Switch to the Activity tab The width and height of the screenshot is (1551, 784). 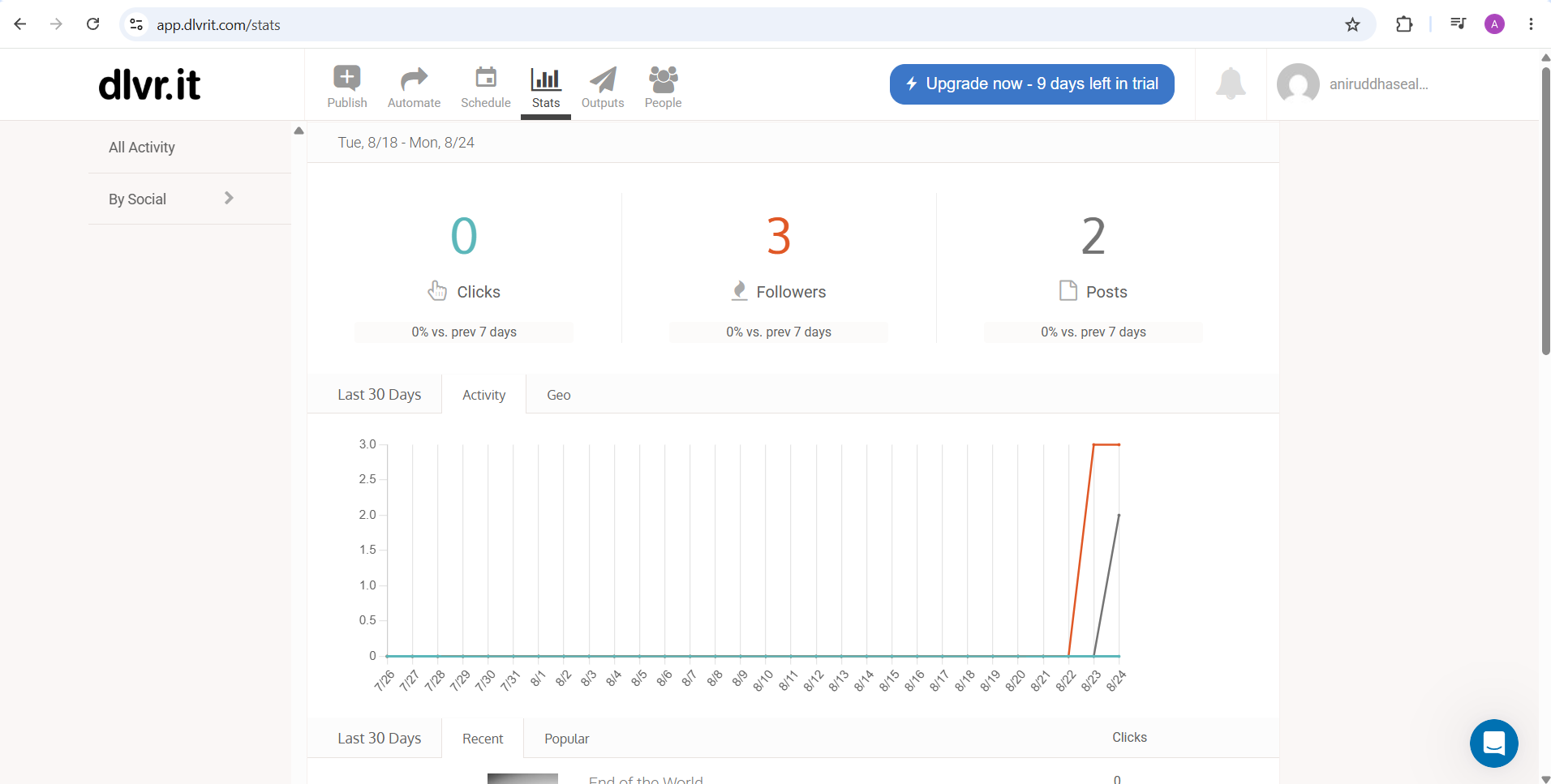[x=484, y=395]
